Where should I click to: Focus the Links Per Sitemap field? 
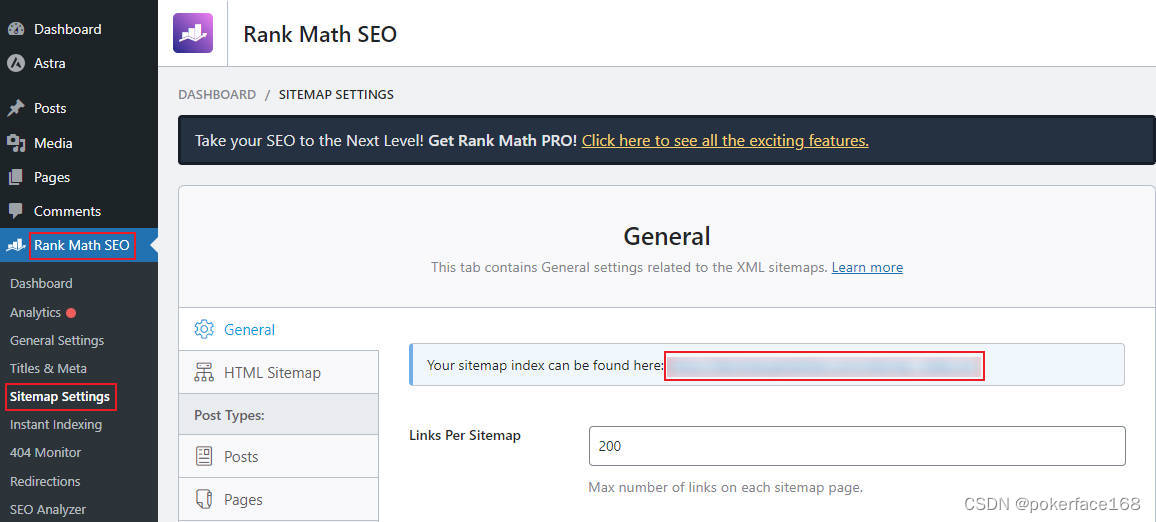(x=857, y=446)
